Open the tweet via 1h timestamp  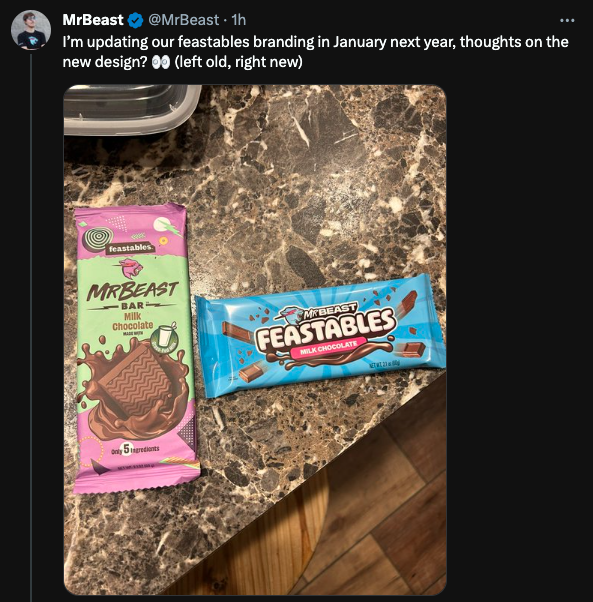[x=239, y=20]
